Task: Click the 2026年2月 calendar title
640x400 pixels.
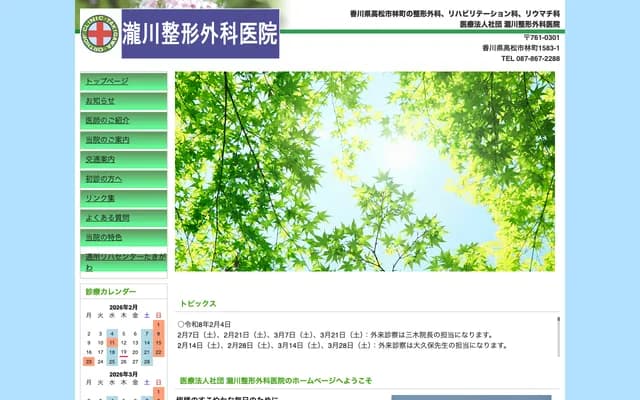Action: pyautogui.click(x=123, y=307)
